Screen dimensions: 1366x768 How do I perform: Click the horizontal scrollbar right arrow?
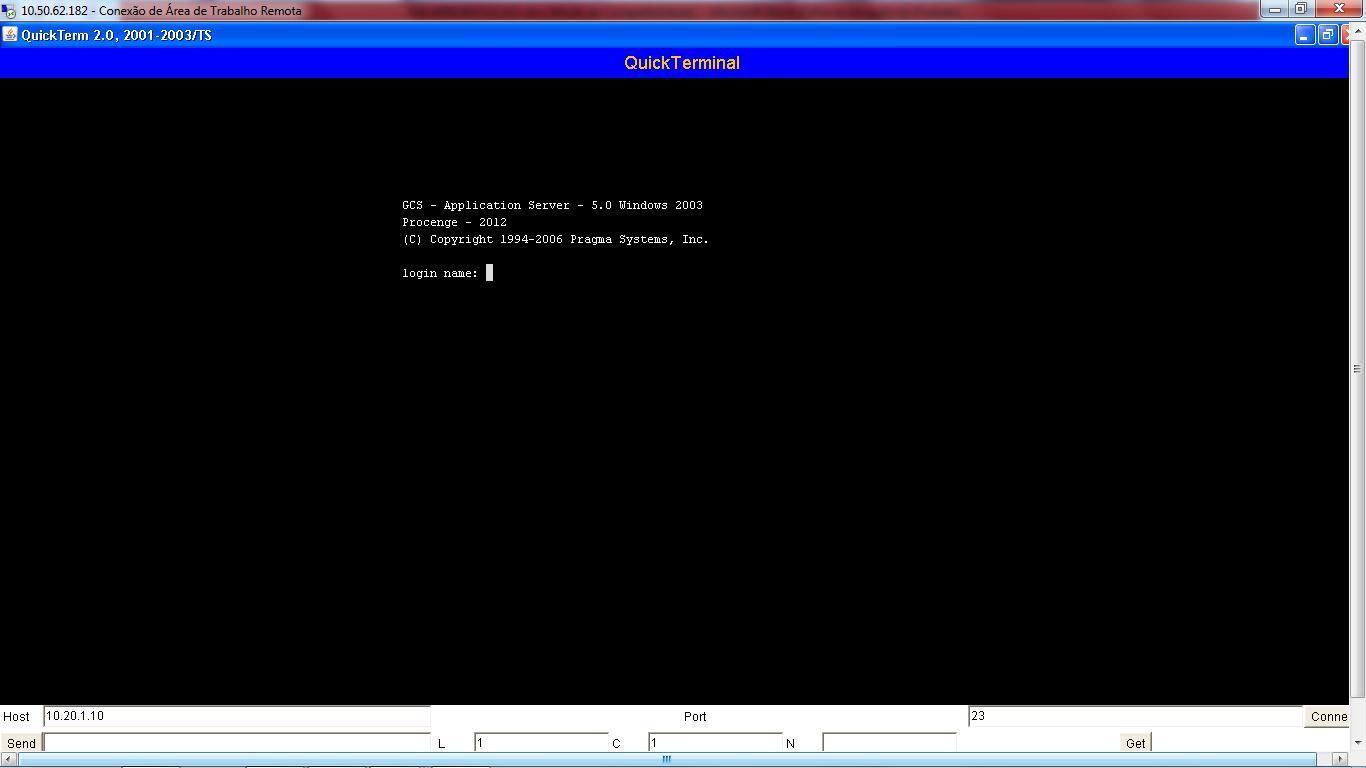[1340, 760]
